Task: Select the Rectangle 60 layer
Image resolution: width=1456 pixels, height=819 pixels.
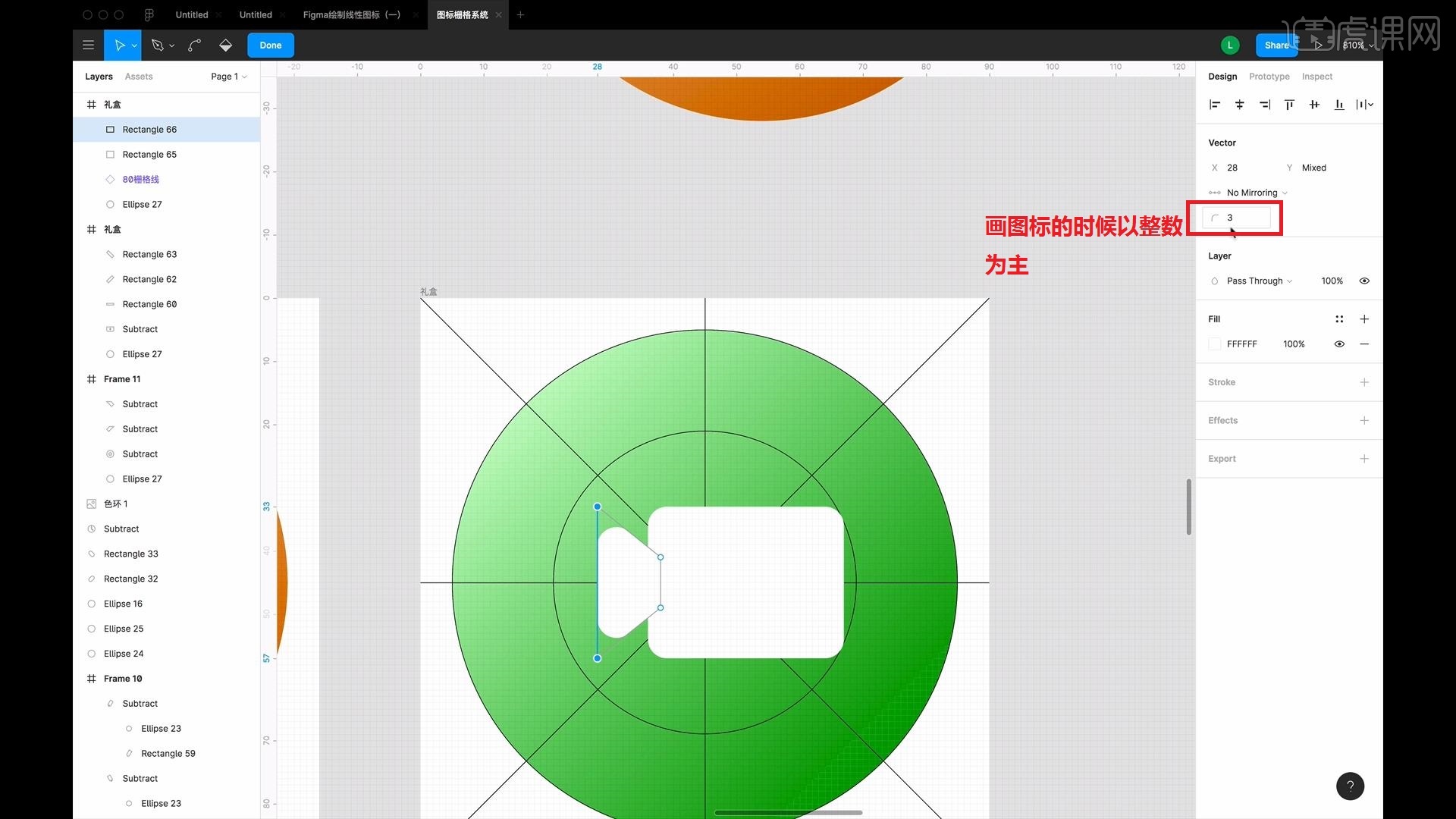Action: coord(167,304)
